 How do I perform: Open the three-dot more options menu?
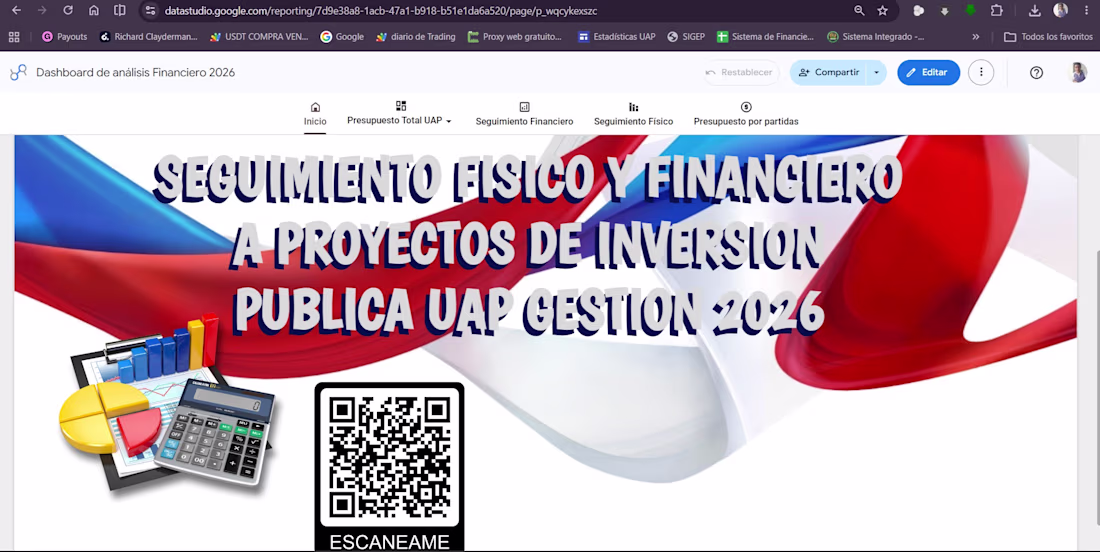(981, 72)
